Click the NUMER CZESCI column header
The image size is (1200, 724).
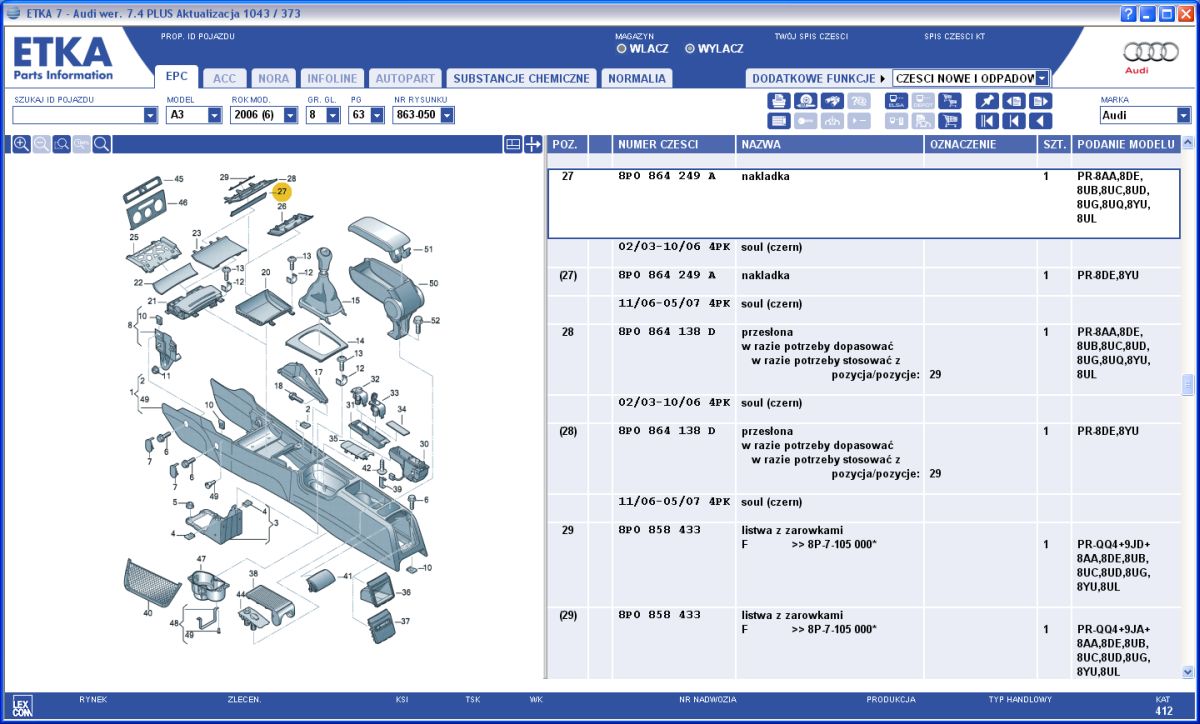click(x=673, y=144)
